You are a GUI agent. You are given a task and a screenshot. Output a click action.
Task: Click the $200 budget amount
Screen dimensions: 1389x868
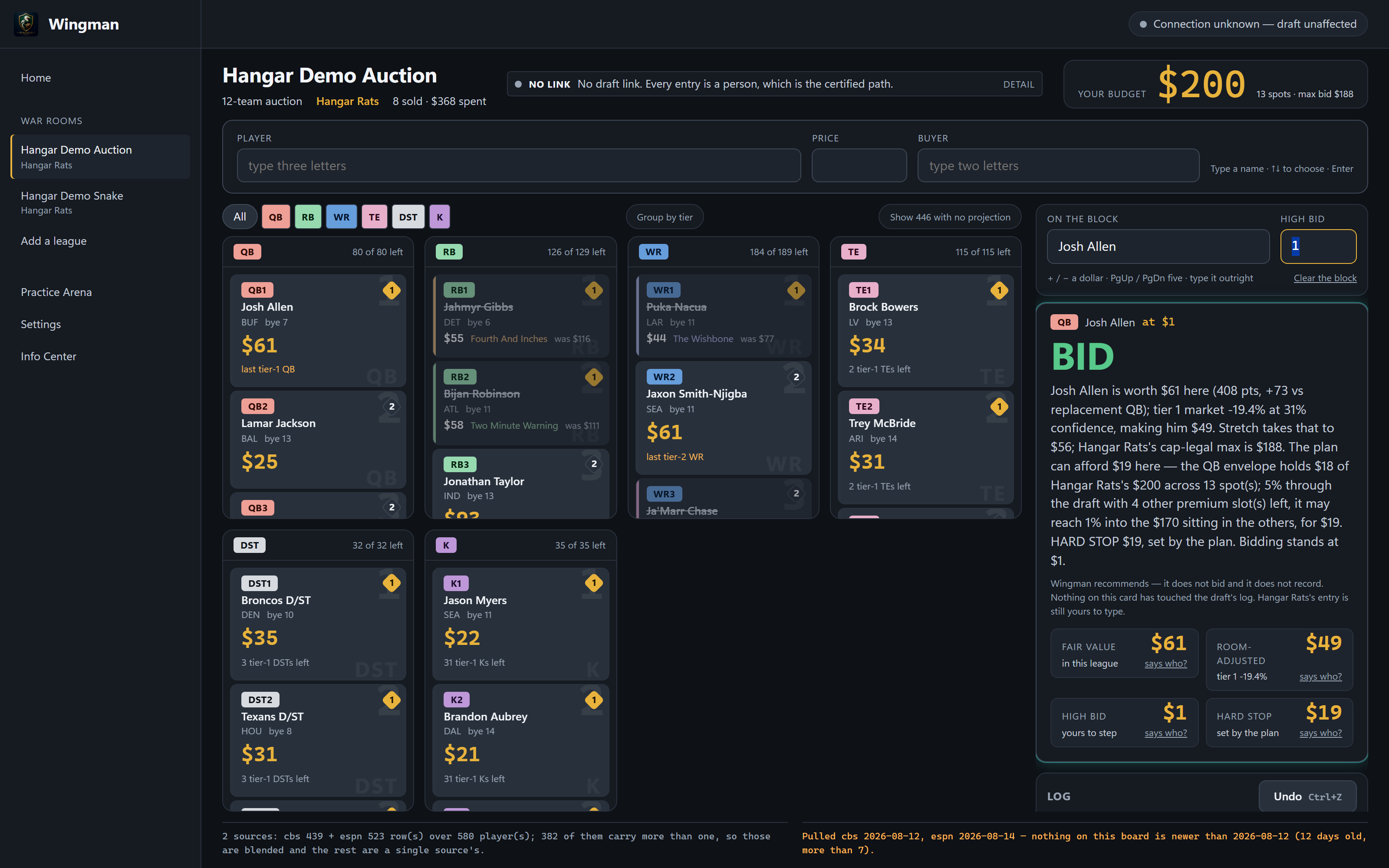1201,84
